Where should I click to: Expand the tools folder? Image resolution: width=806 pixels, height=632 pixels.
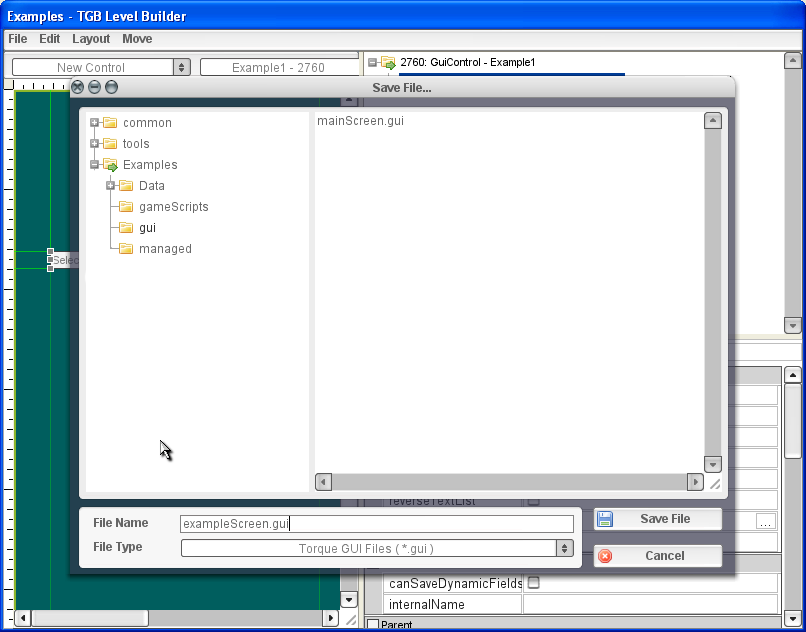[94, 143]
